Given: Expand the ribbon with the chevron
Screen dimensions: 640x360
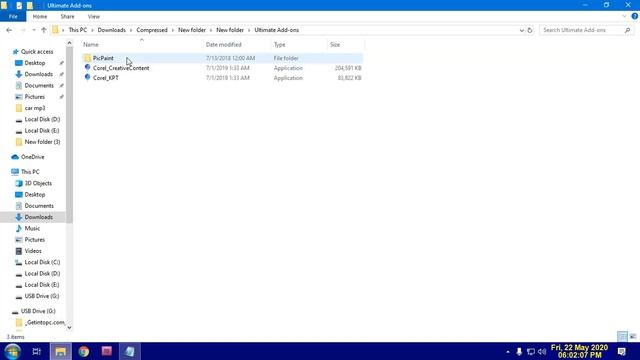Looking at the screenshot, I should 624,16.
